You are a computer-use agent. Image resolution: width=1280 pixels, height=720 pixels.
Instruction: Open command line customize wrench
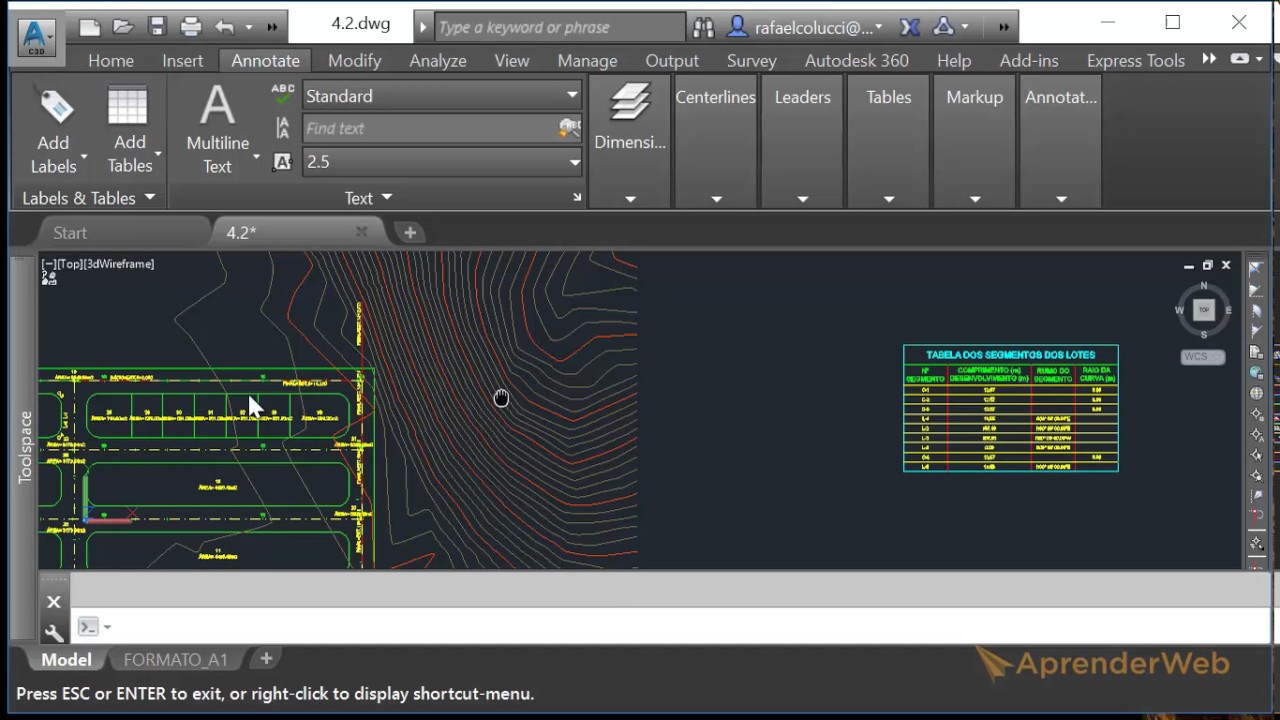click(54, 632)
